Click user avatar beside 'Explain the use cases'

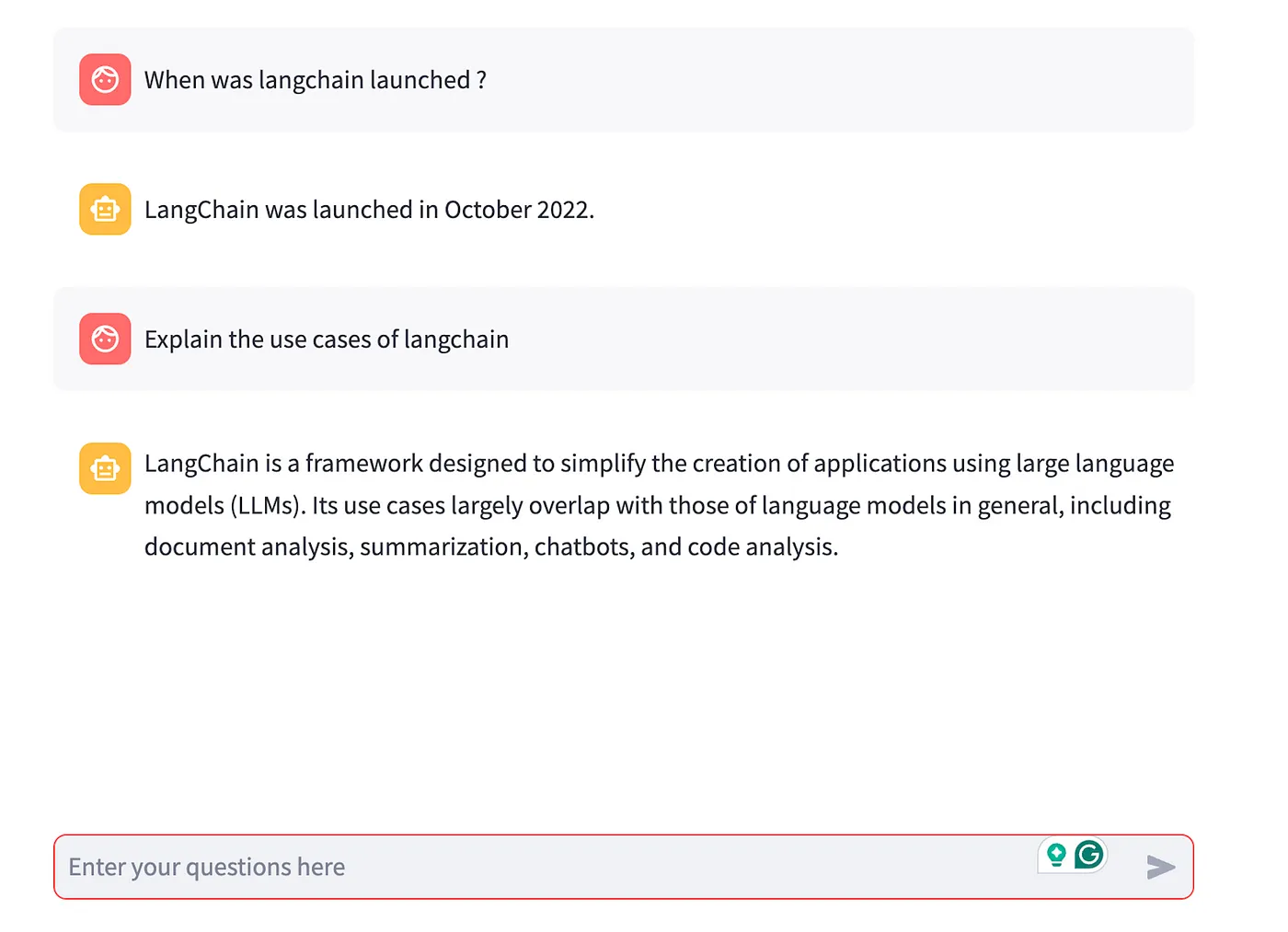105,339
